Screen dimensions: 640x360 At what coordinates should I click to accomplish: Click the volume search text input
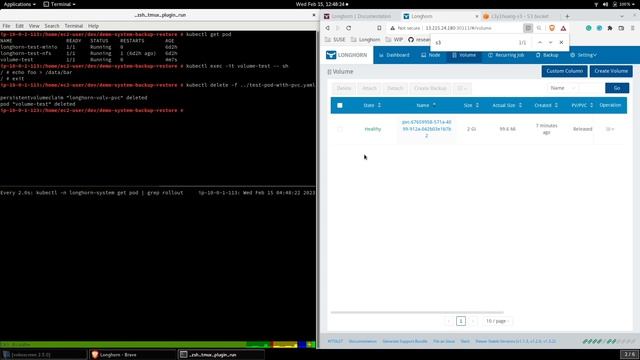(591, 88)
